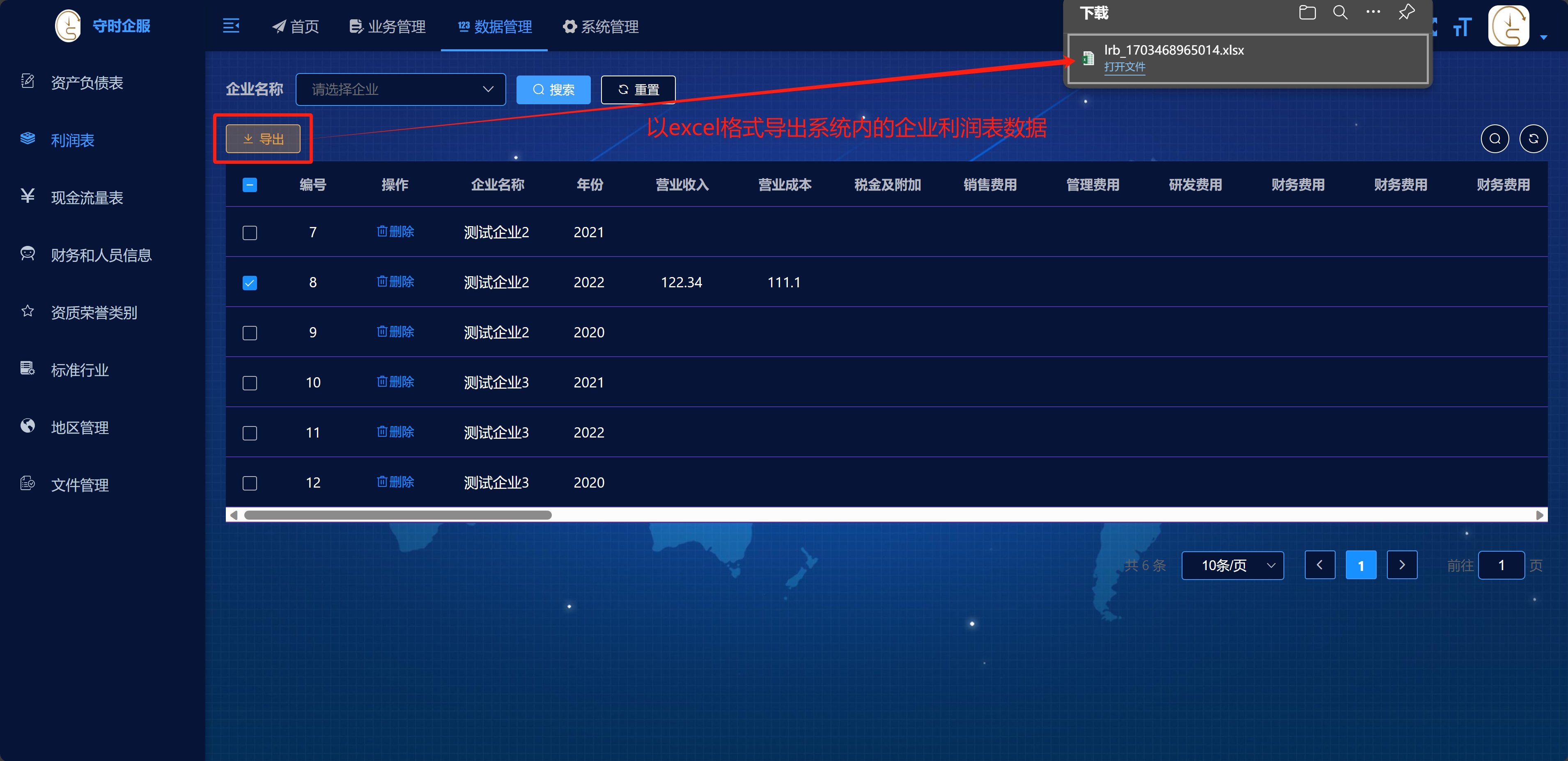Viewport: 1568px width, 761px height.
Task: Click the 文件管理 sidebar icon
Action: point(28,484)
